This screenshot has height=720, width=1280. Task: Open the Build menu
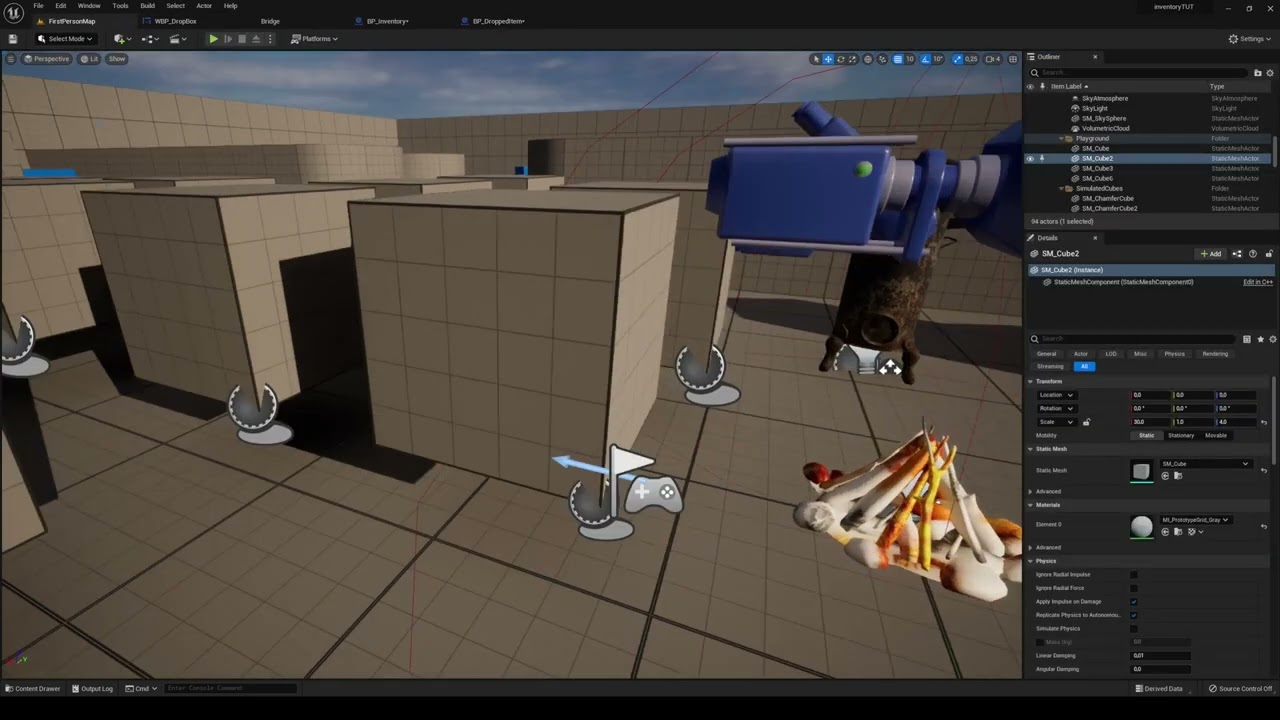tap(147, 6)
